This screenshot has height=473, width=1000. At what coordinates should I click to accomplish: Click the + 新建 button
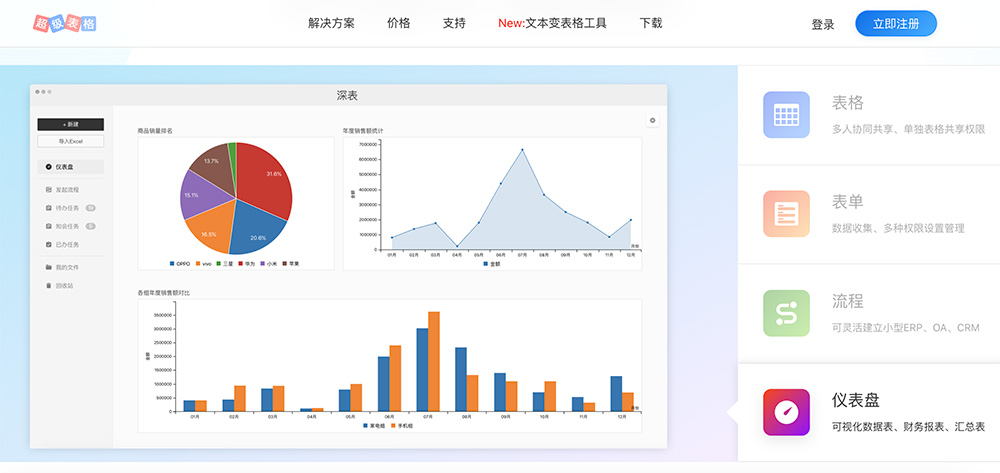71,124
